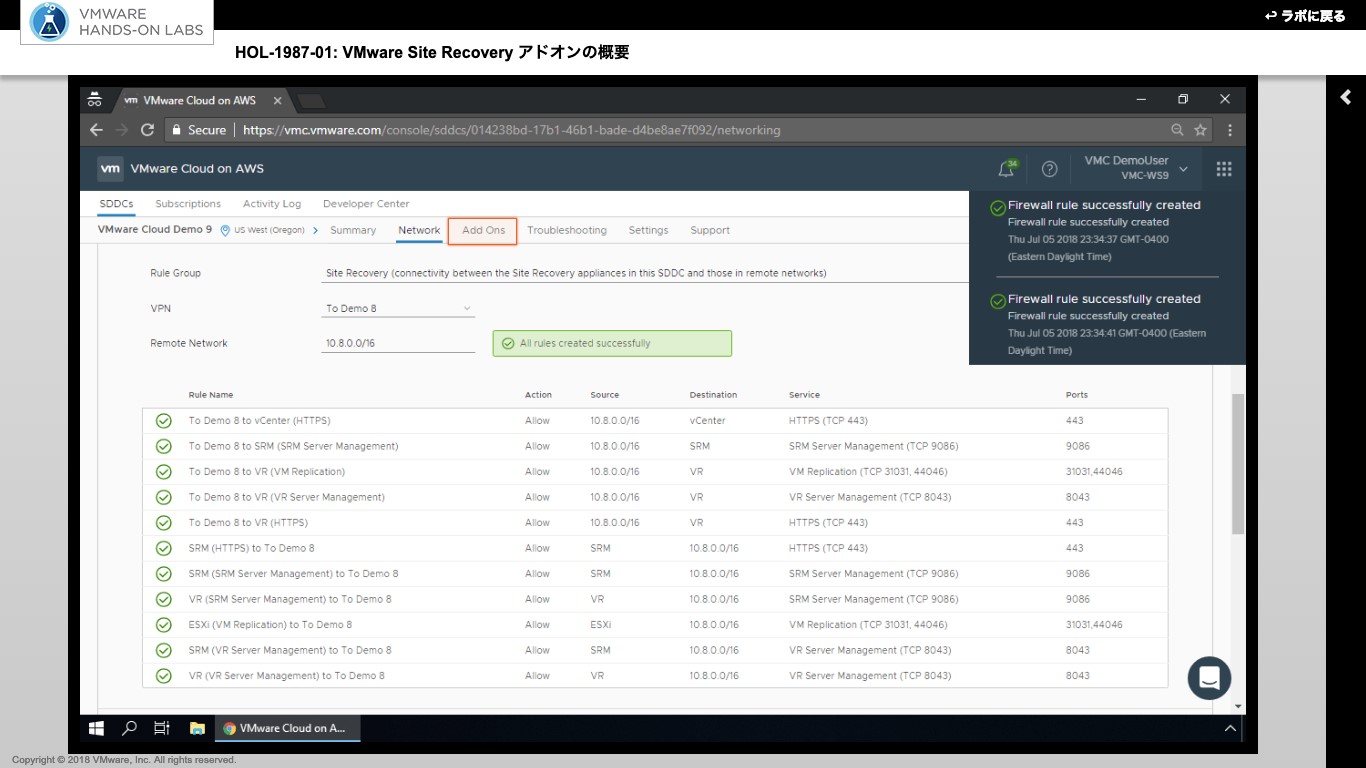Viewport: 1366px width, 768px height.
Task: Click the browser forward arrow
Action: click(x=122, y=130)
